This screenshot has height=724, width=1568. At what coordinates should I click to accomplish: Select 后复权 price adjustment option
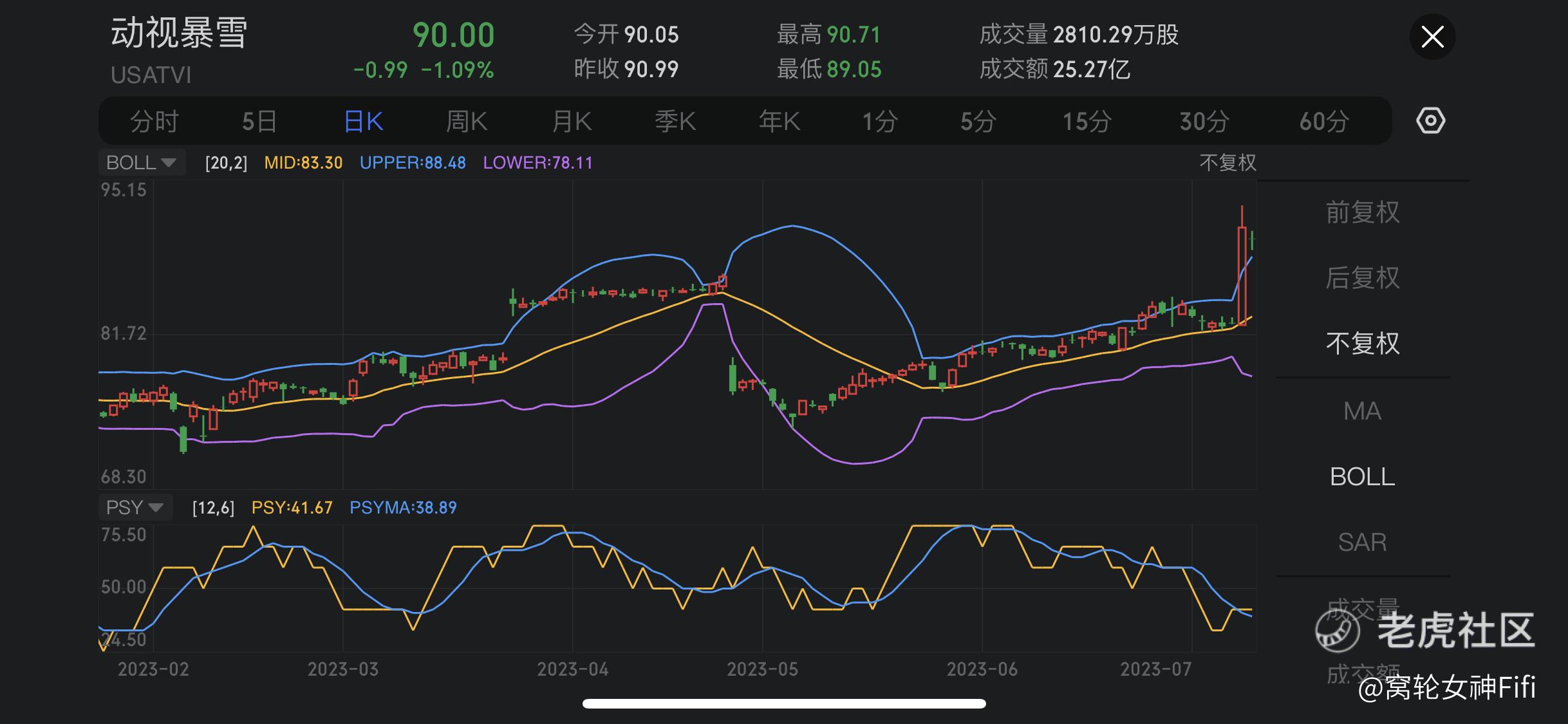1362,278
